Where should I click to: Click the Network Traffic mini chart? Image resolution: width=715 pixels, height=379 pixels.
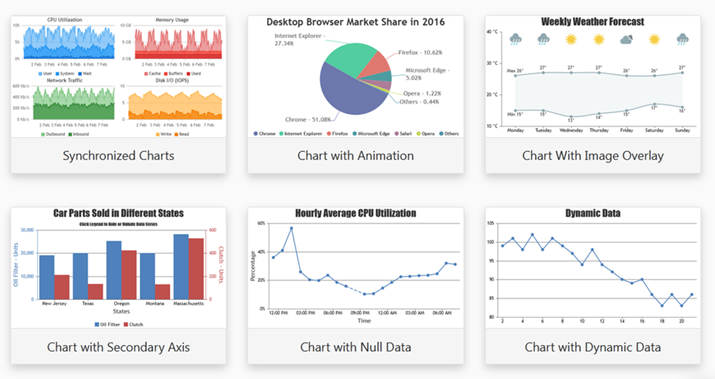[73, 103]
